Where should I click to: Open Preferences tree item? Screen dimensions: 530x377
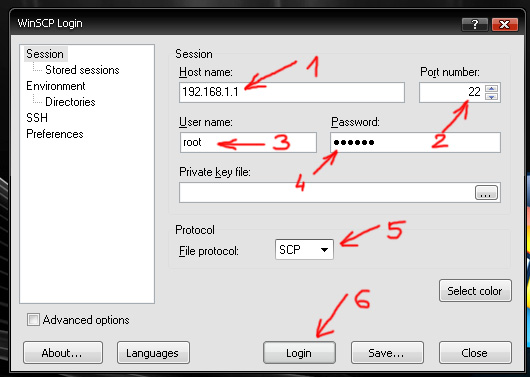point(55,134)
